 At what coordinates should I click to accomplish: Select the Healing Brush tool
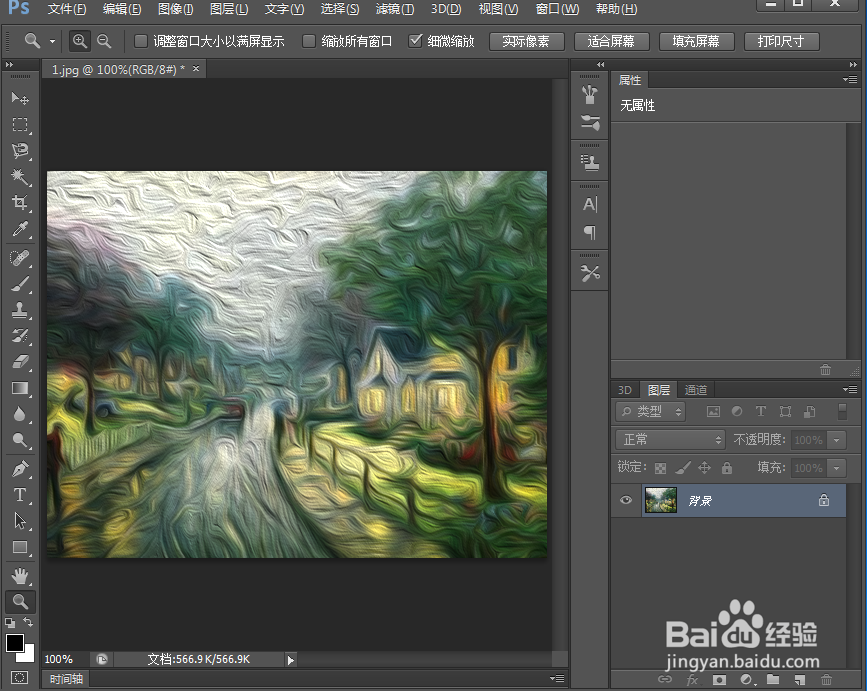click(20, 258)
